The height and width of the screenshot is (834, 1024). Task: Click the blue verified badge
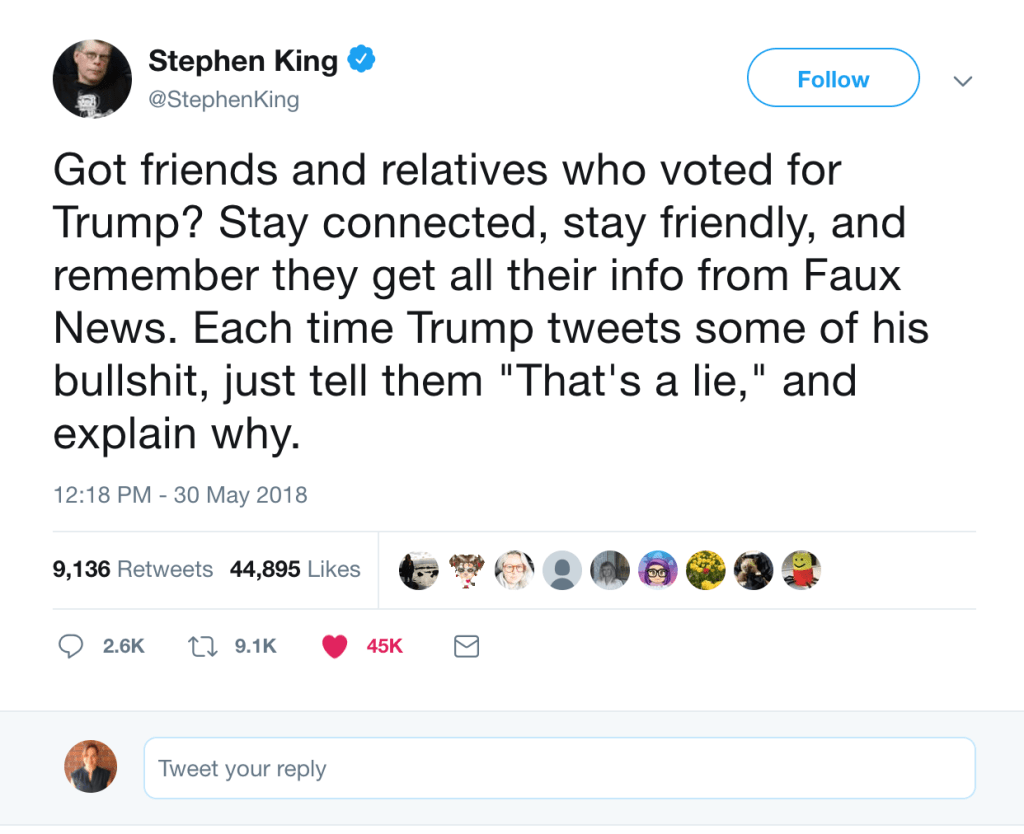click(x=361, y=61)
